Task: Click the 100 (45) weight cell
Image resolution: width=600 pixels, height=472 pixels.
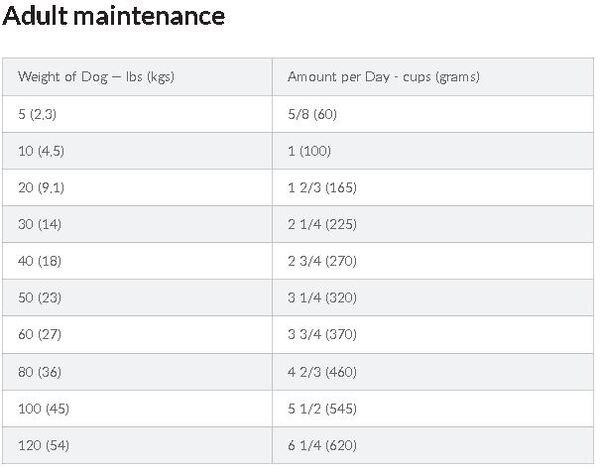Action: click(43, 409)
